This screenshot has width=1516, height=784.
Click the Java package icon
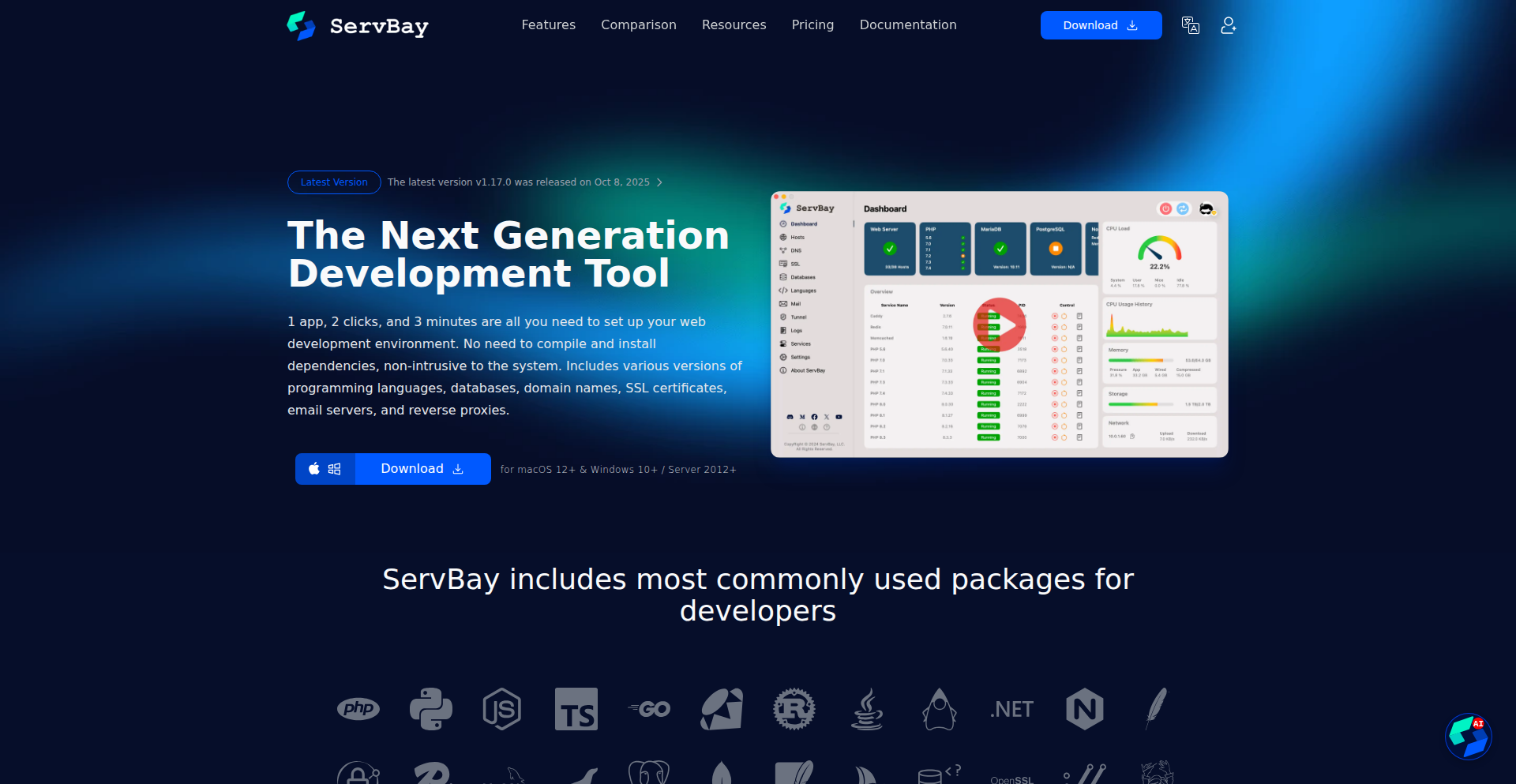click(x=867, y=709)
